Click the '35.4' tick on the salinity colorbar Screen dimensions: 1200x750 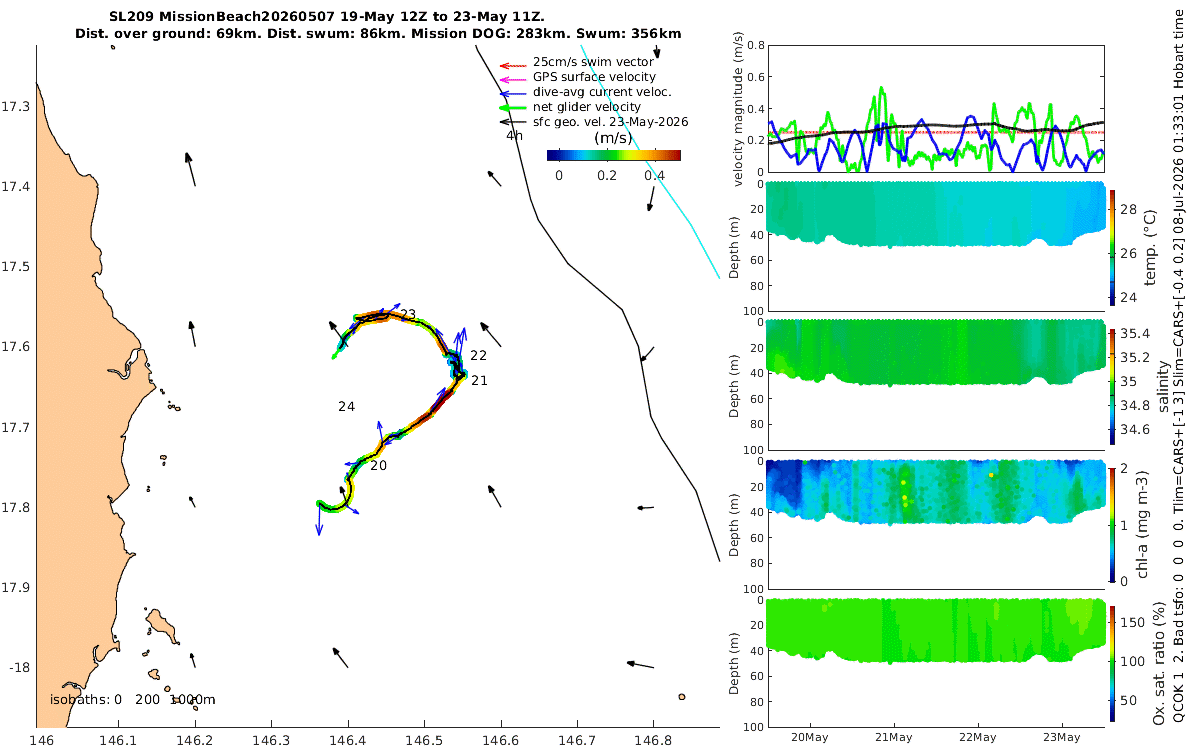1132,333
